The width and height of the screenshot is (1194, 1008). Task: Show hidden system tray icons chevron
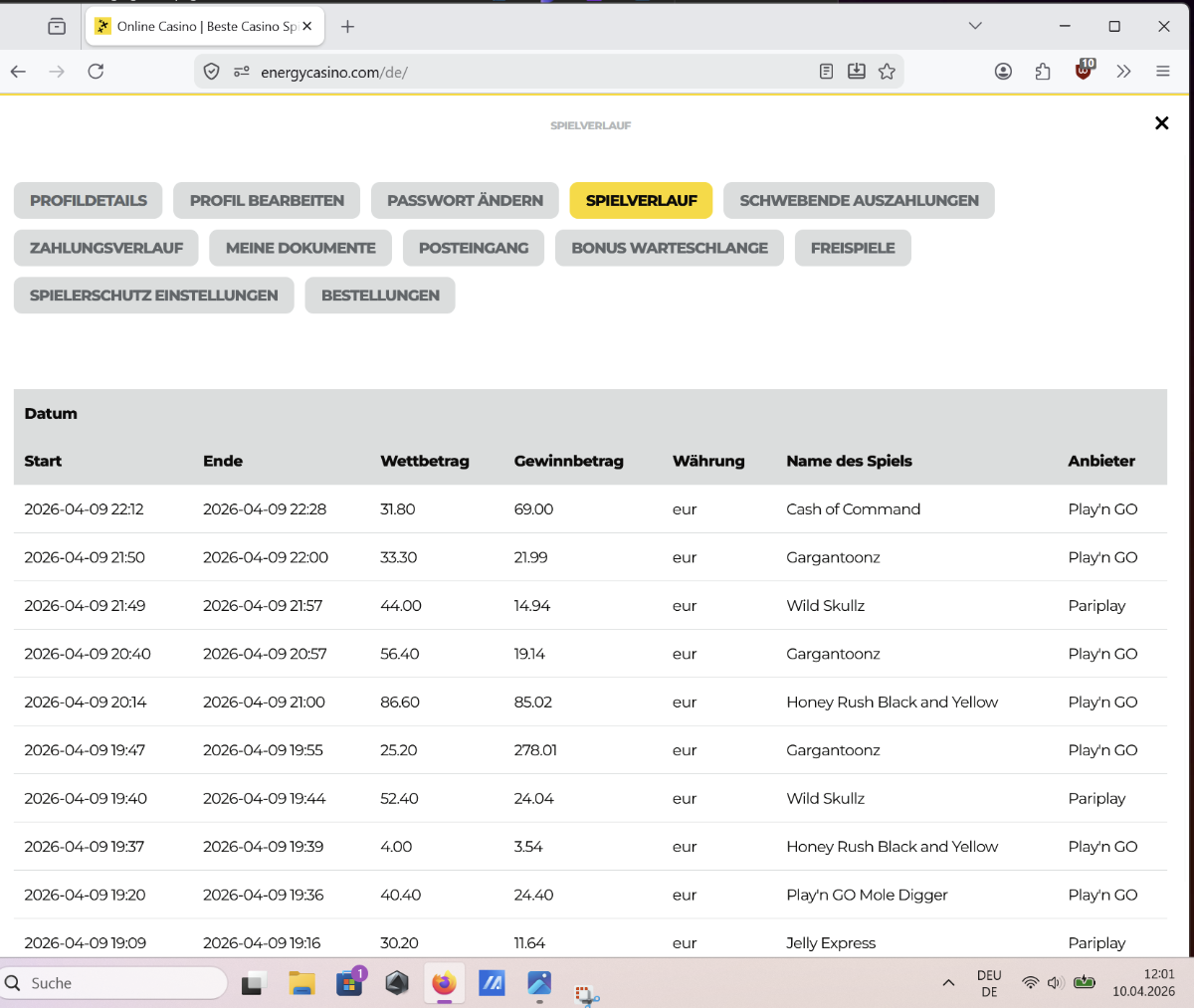point(948,983)
